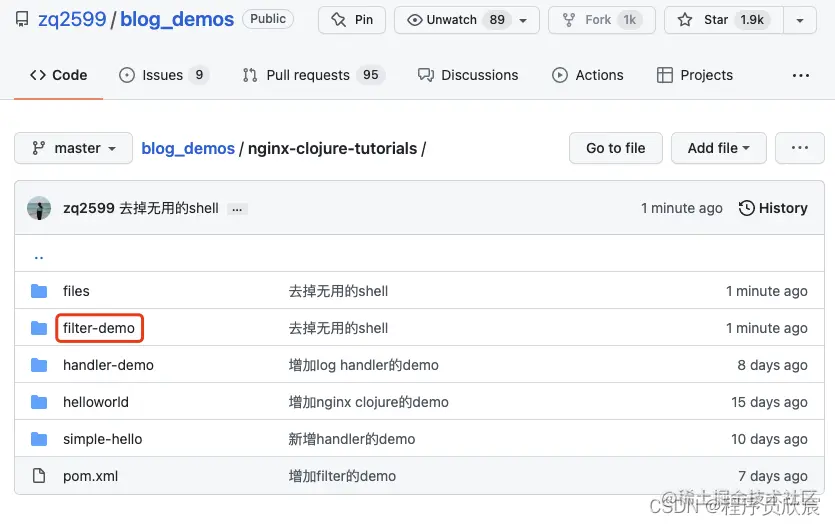835x525 pixels.
Task: Open the handler-demo folder
Action: coord(108,365)
